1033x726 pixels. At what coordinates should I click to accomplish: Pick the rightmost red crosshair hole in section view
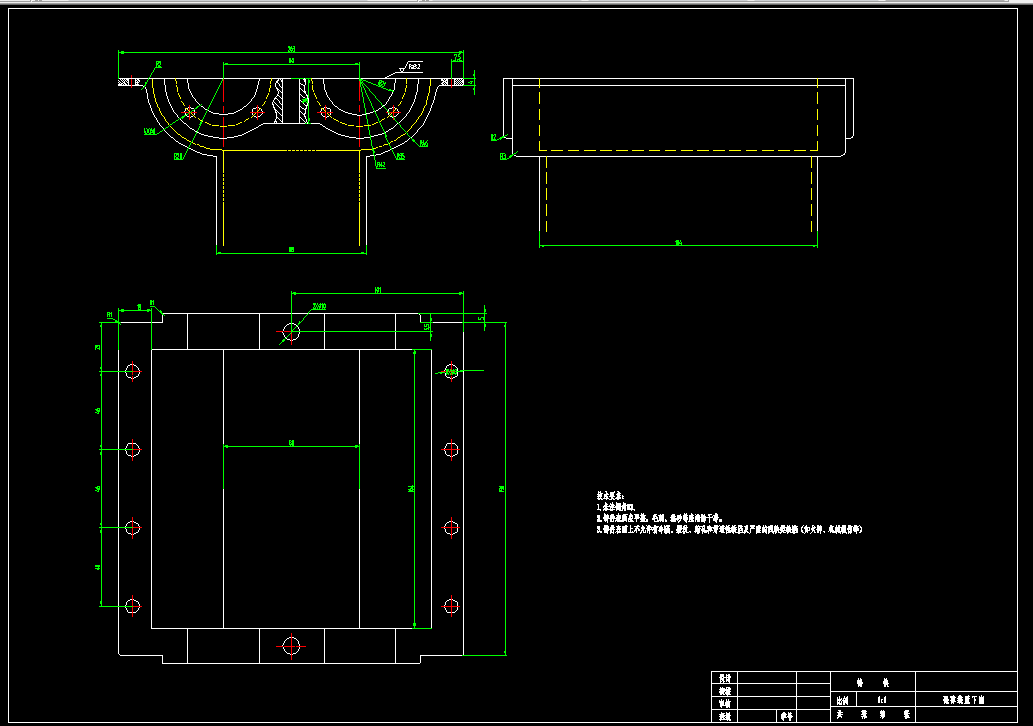(393, 112)
